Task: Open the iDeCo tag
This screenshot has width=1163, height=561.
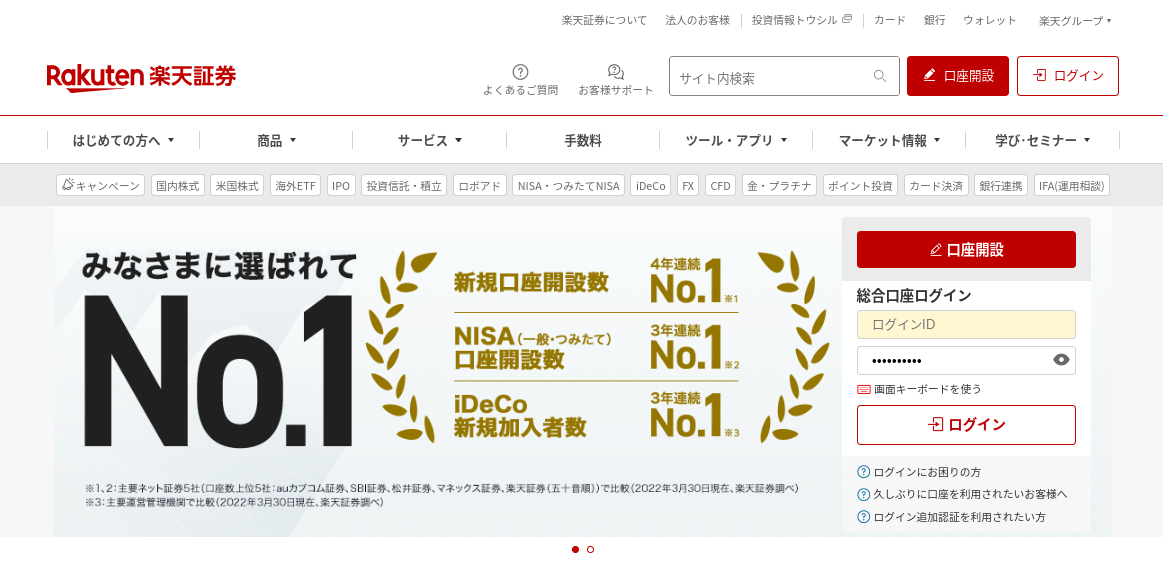Action: [x=651, y=186]
